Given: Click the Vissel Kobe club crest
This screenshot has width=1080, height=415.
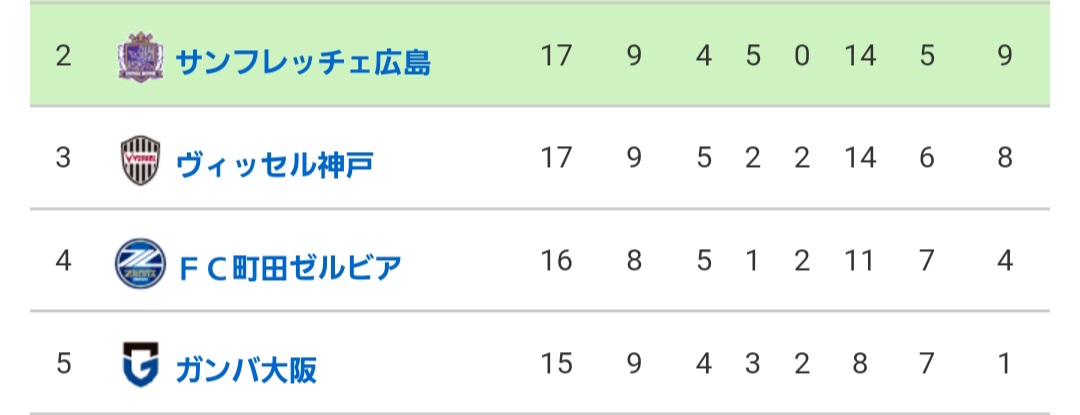Looking at the screenshot, I should tap(137, 160).
